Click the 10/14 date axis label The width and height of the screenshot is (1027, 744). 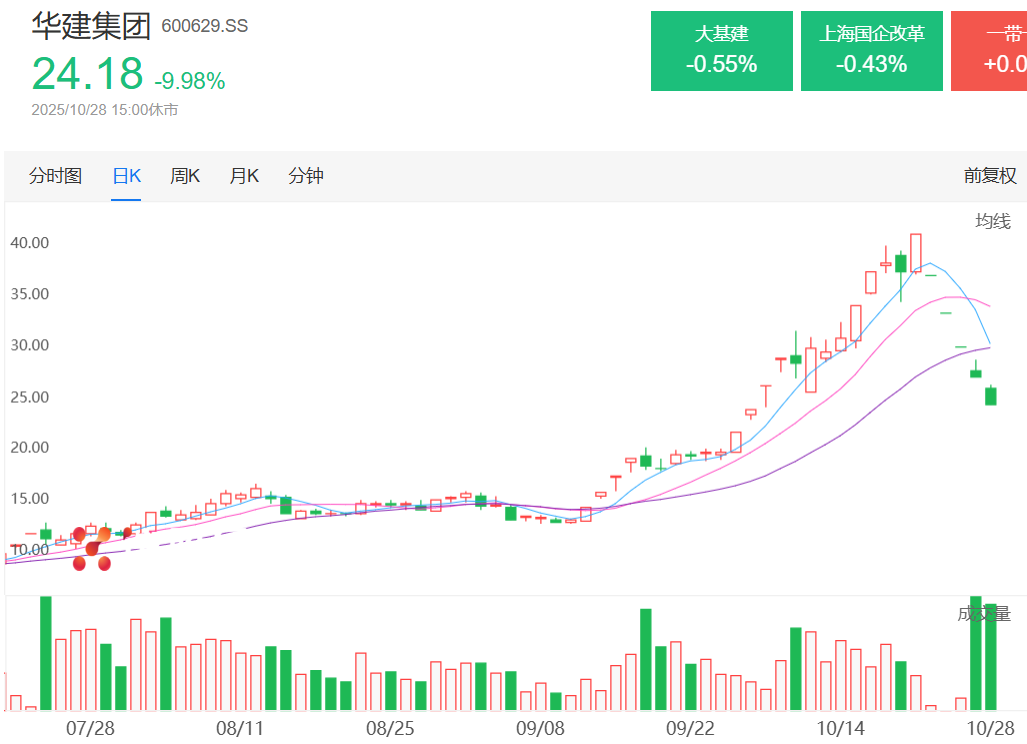[x=840, y=727]
